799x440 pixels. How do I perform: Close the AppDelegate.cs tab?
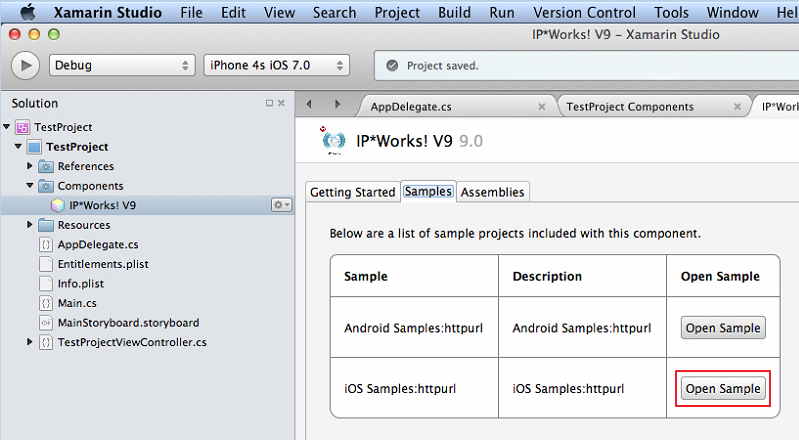[x=542, y=107]
